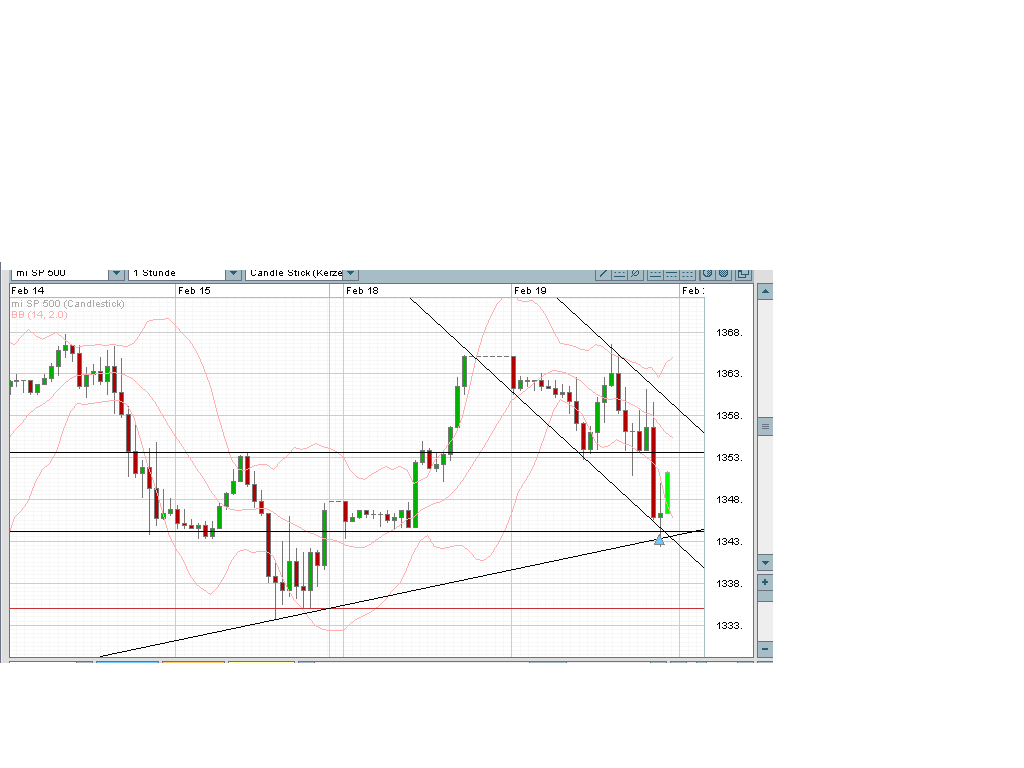Open the Candle Stick chart type dropdown arrow

pyautogui.click(x=350, y=274)
